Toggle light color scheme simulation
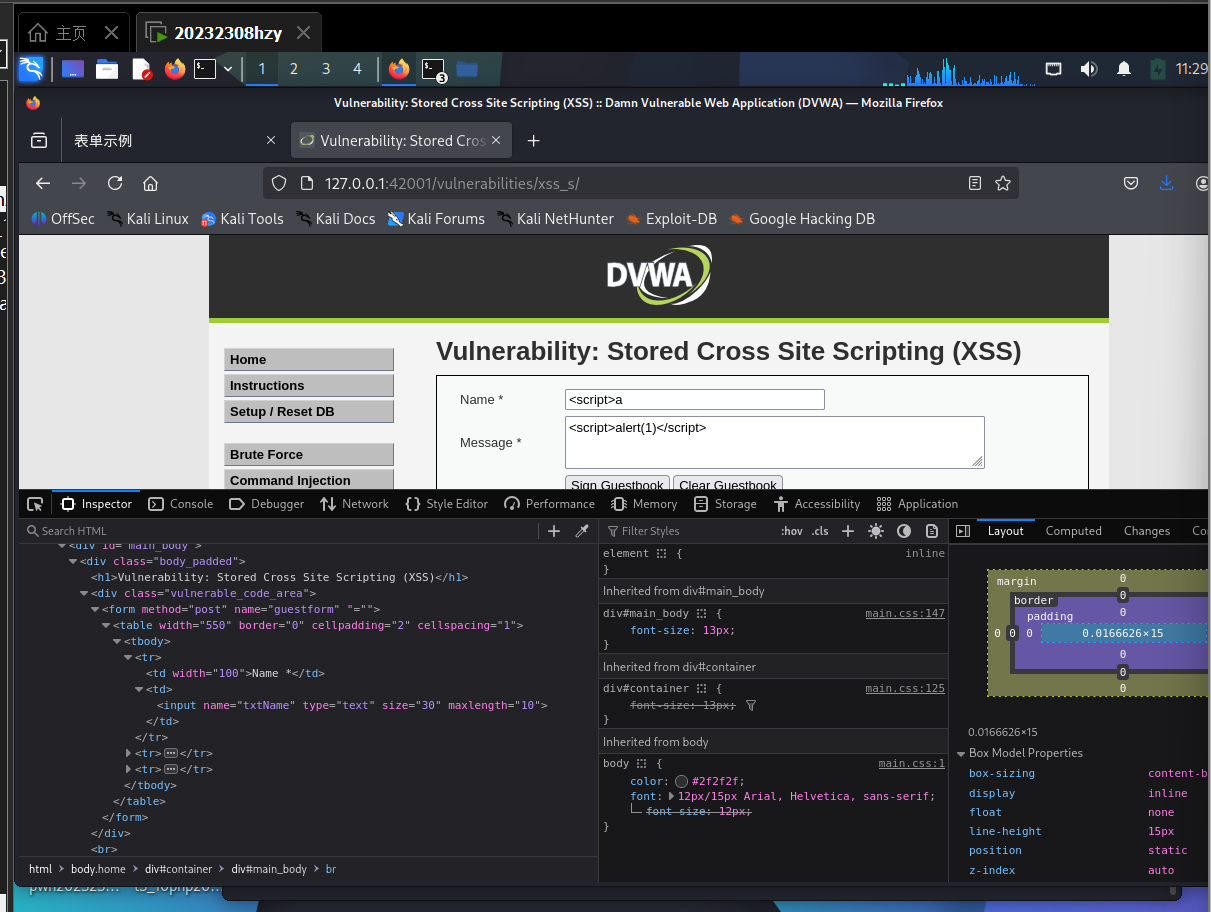This screenshot has height=912, width=1211. pyautogui.click(x=876, y=531)
